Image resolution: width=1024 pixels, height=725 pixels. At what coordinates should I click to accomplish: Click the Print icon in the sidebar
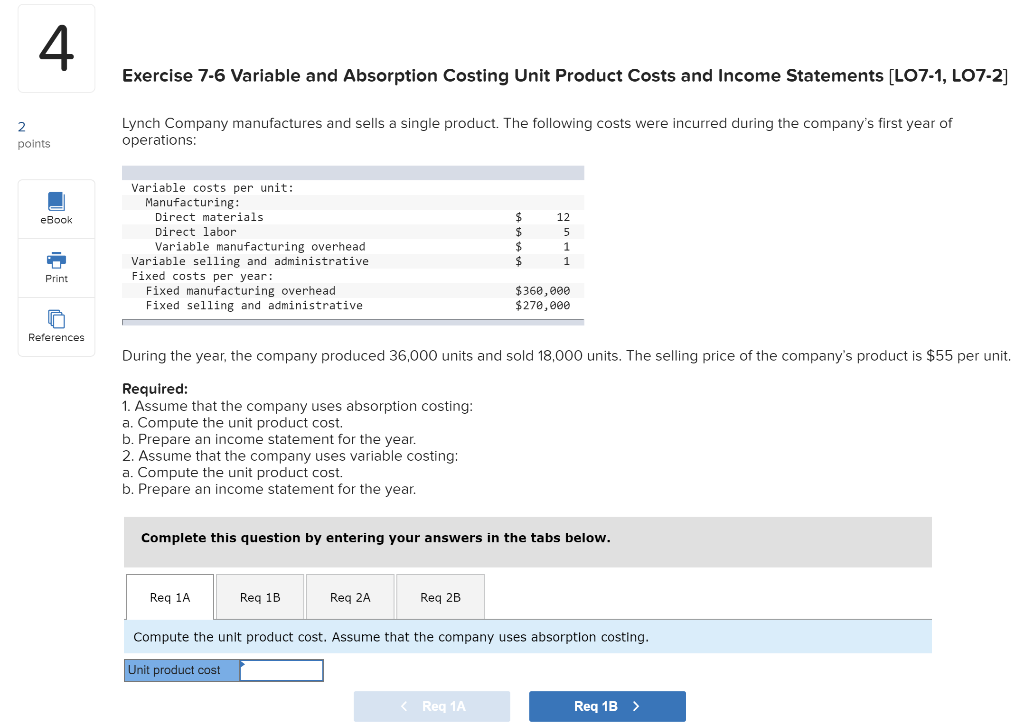click(55, 266)
